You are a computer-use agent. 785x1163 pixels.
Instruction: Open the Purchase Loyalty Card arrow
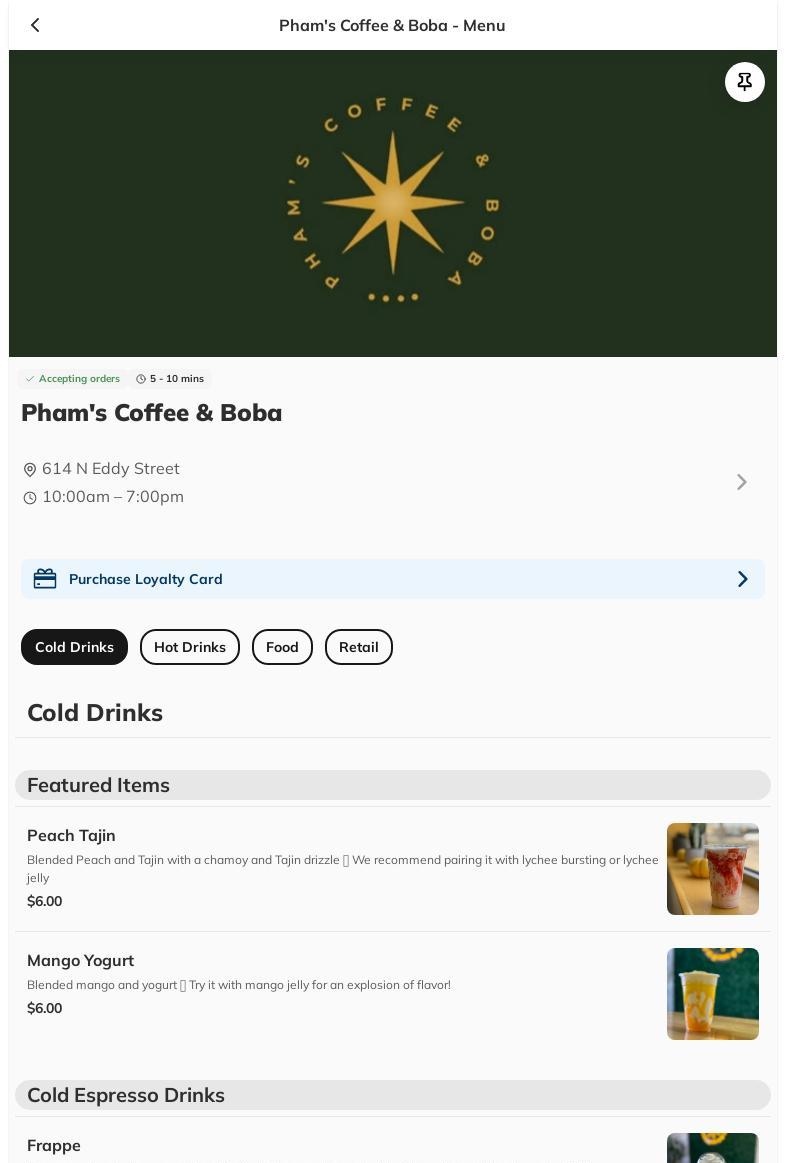[742, 579]
